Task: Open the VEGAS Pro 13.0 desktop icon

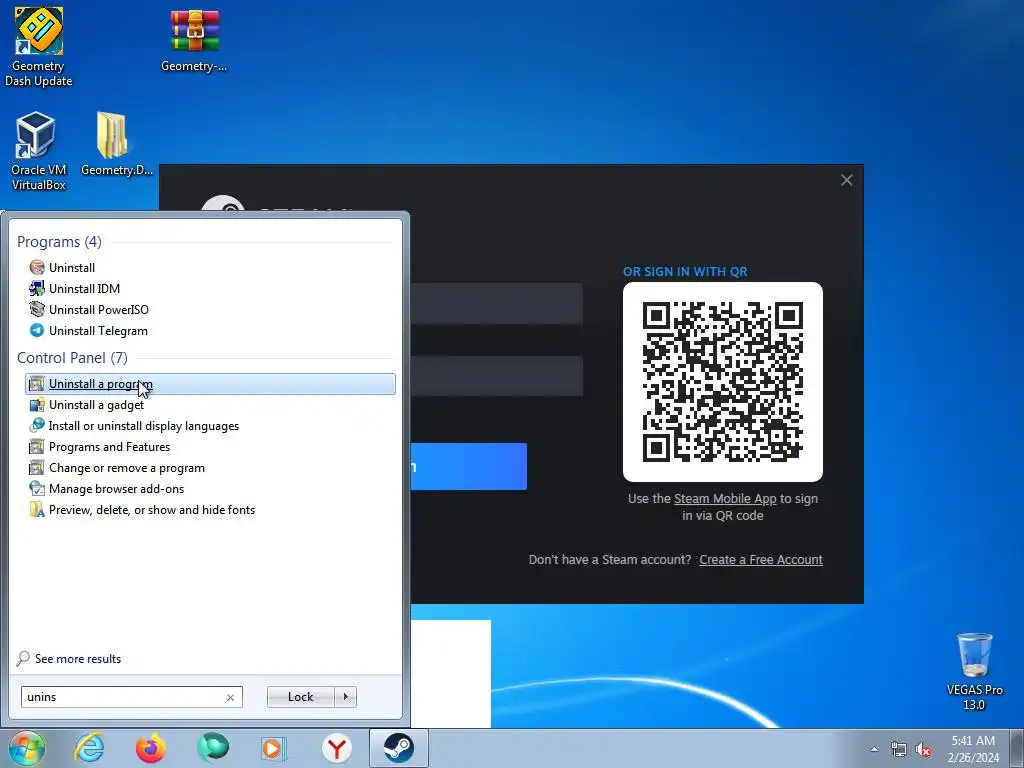Action: click(974, 671)
